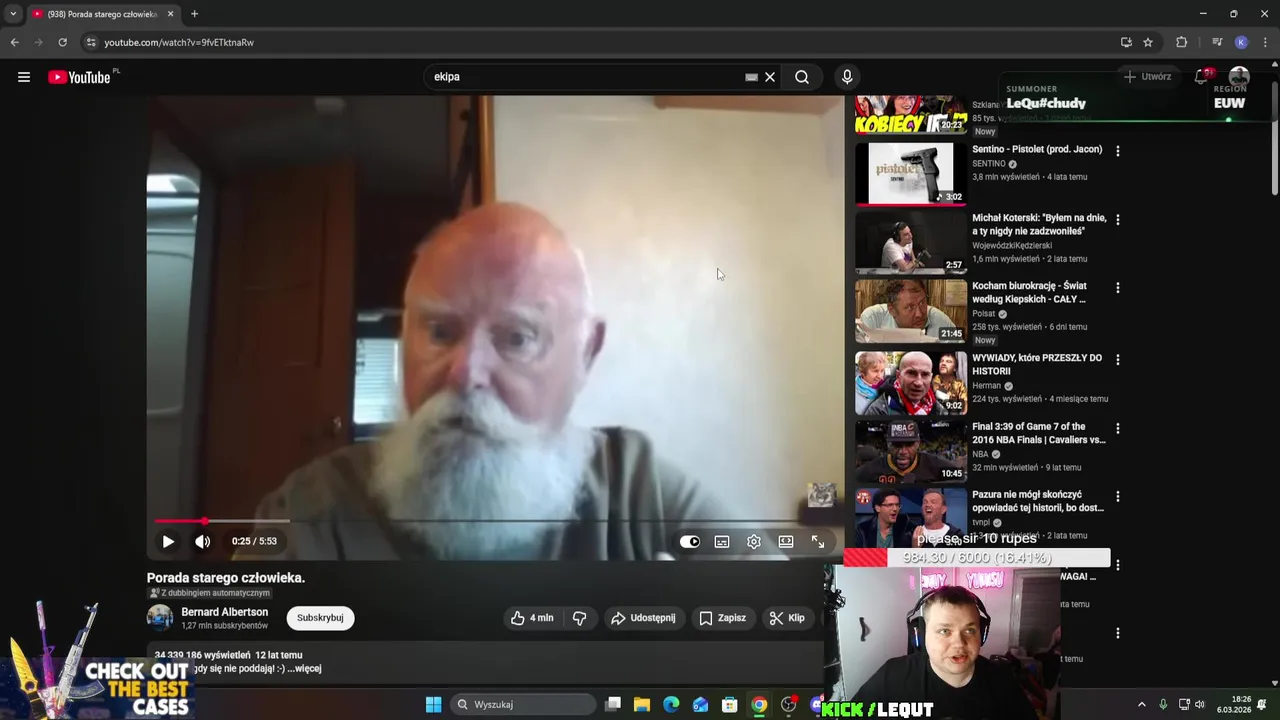Open the Chrome three-dot menu
Screen dimensions: 1280x720
pos(1266,42)
